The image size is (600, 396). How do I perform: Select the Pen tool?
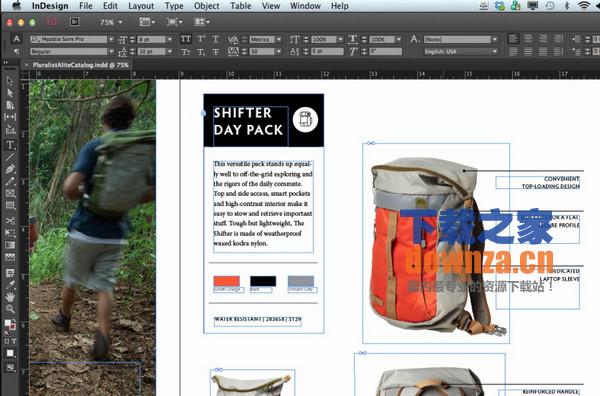coord(10,169)
